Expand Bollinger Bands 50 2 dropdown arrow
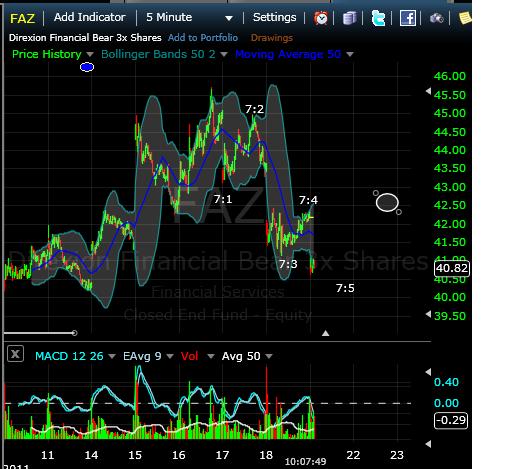 tap(224, 54)
